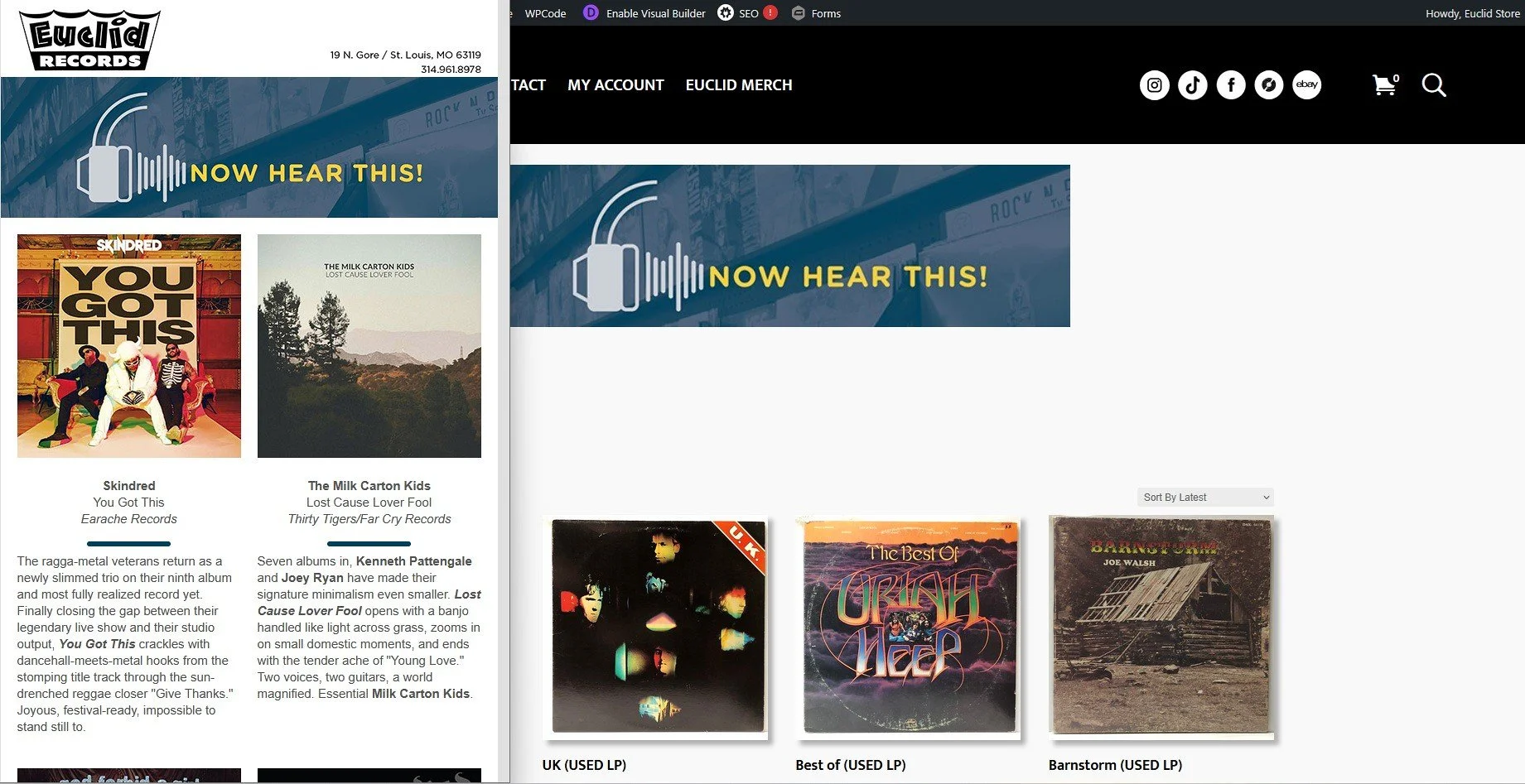Open the Barnstorm (USED LP) product link
The height and width of the screenshot is (784, 1525).
coord(1115,765)
